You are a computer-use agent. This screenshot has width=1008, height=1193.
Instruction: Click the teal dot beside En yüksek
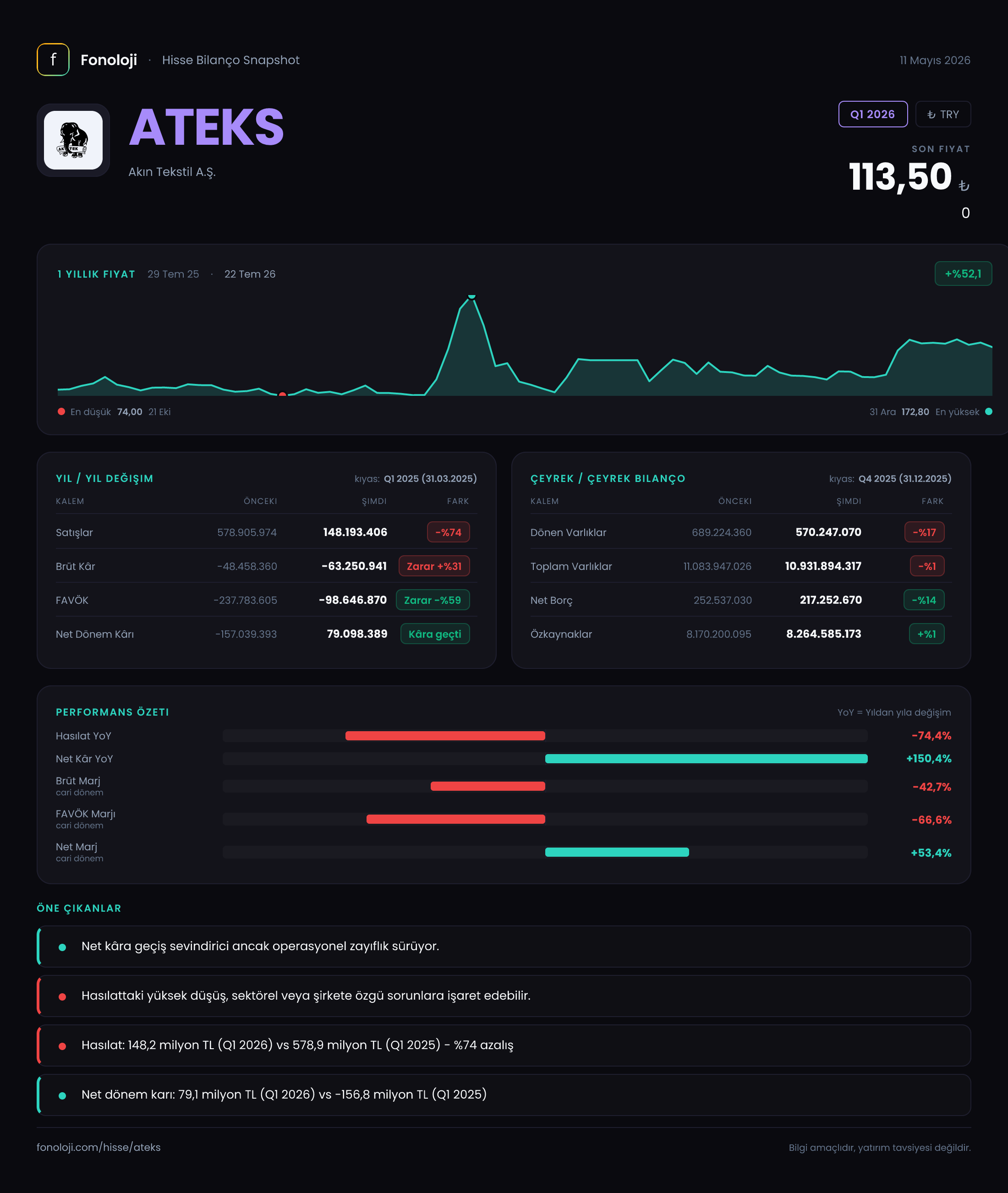989,411
